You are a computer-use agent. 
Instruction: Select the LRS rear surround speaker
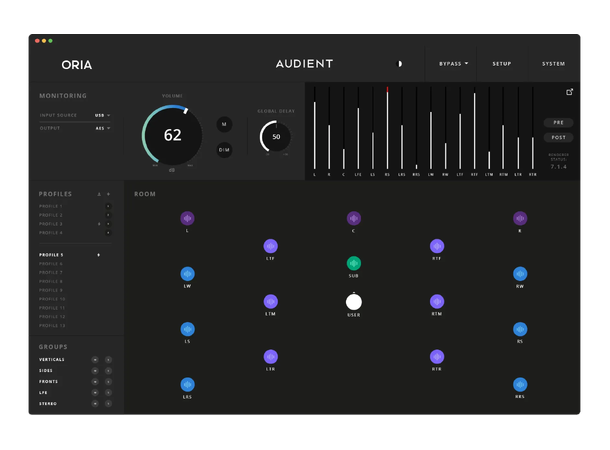[x=187, y=385]
